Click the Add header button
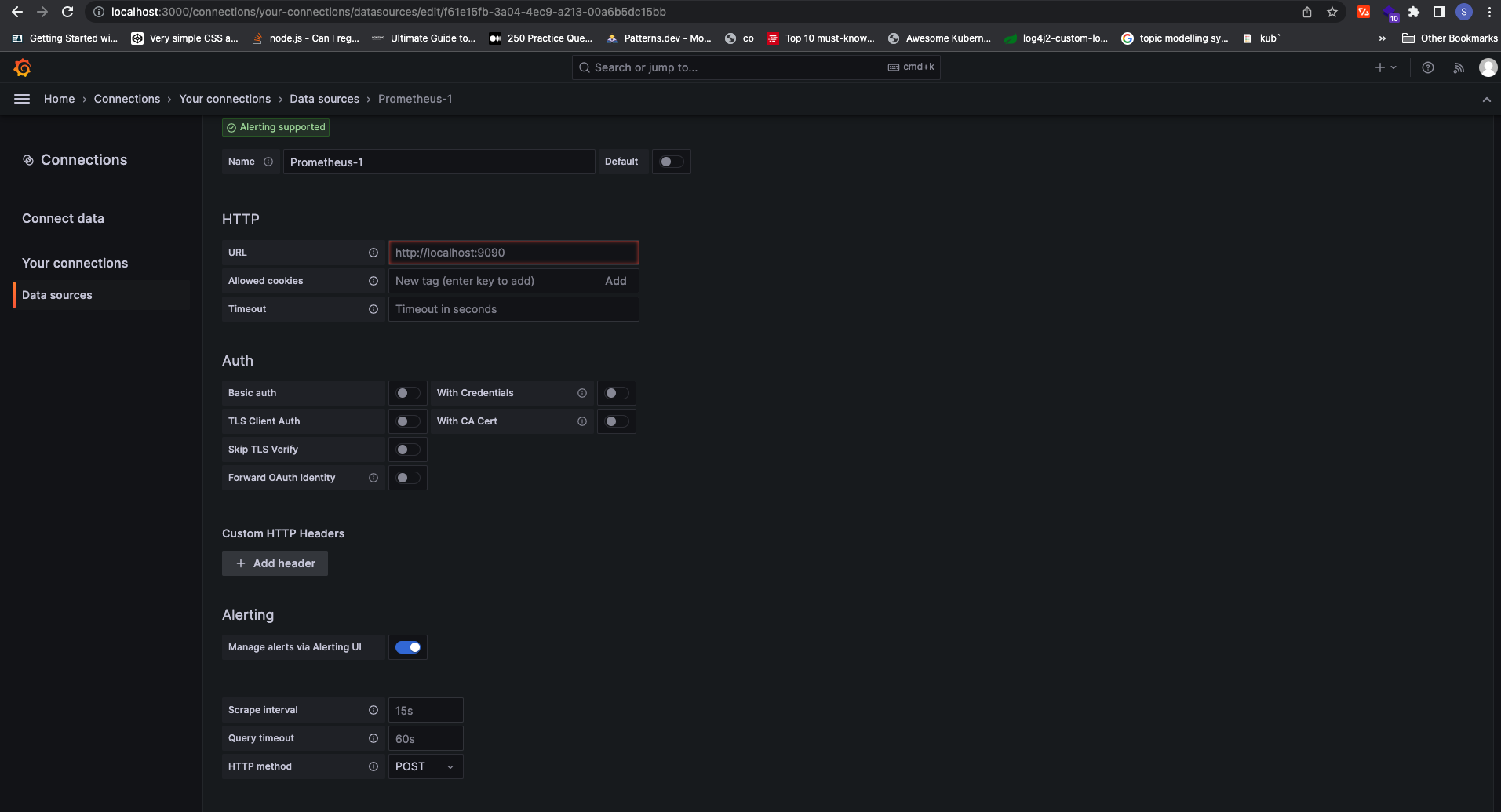Image resolution: width=1501 pixels, height=812 pixels. point(275,563)
